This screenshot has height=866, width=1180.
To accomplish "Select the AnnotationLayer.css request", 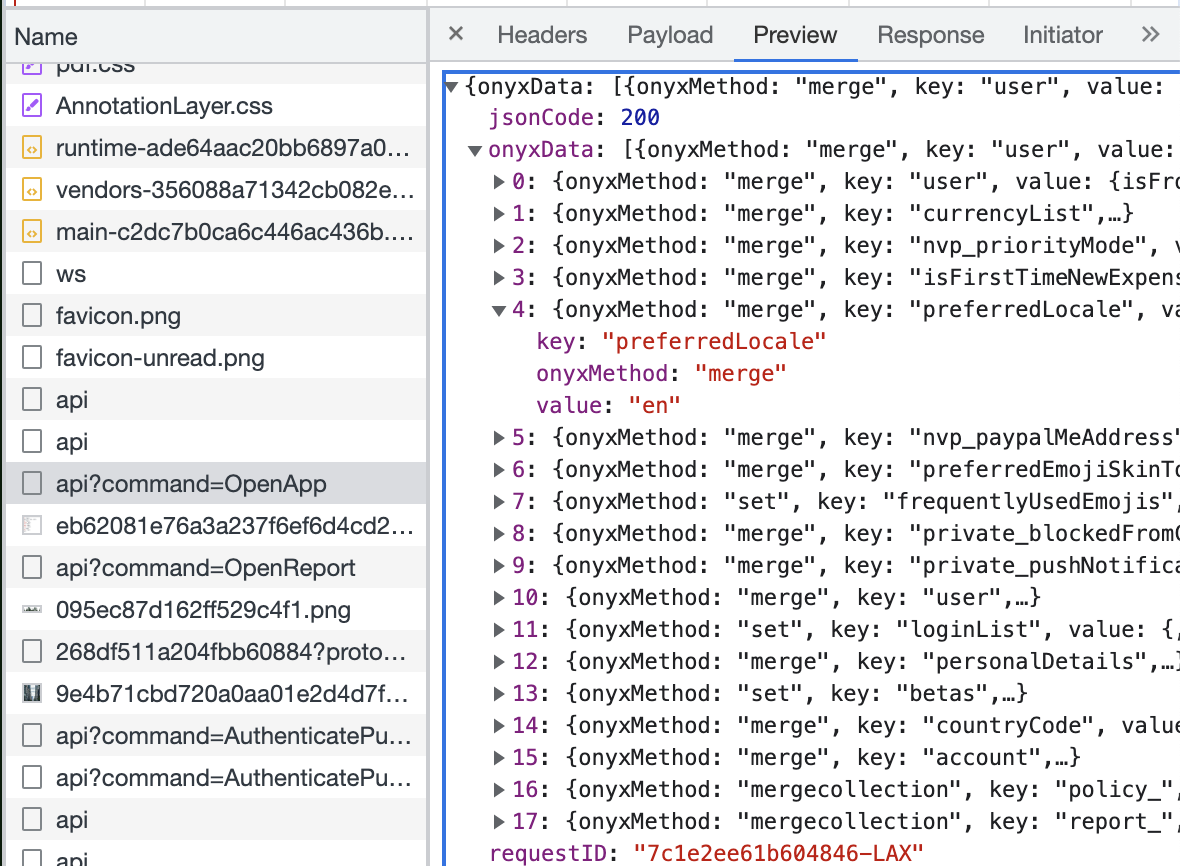I will [x=216, y=105].
